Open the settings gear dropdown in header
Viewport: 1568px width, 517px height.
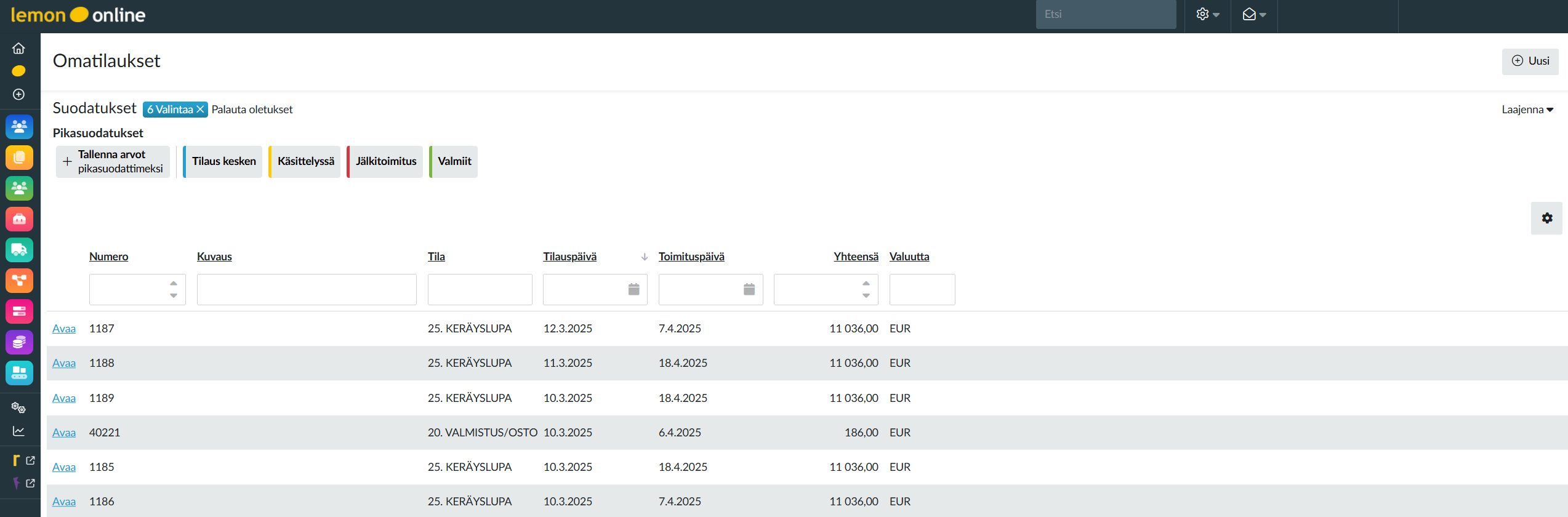[1207, 15]
